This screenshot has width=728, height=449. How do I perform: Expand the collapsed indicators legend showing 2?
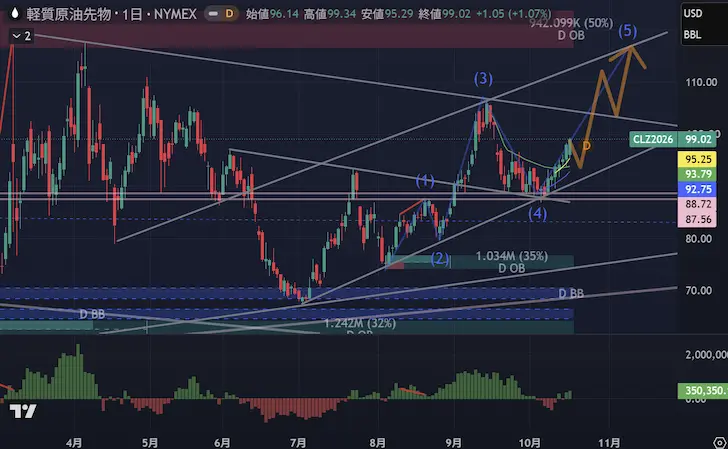pos(22,36)
